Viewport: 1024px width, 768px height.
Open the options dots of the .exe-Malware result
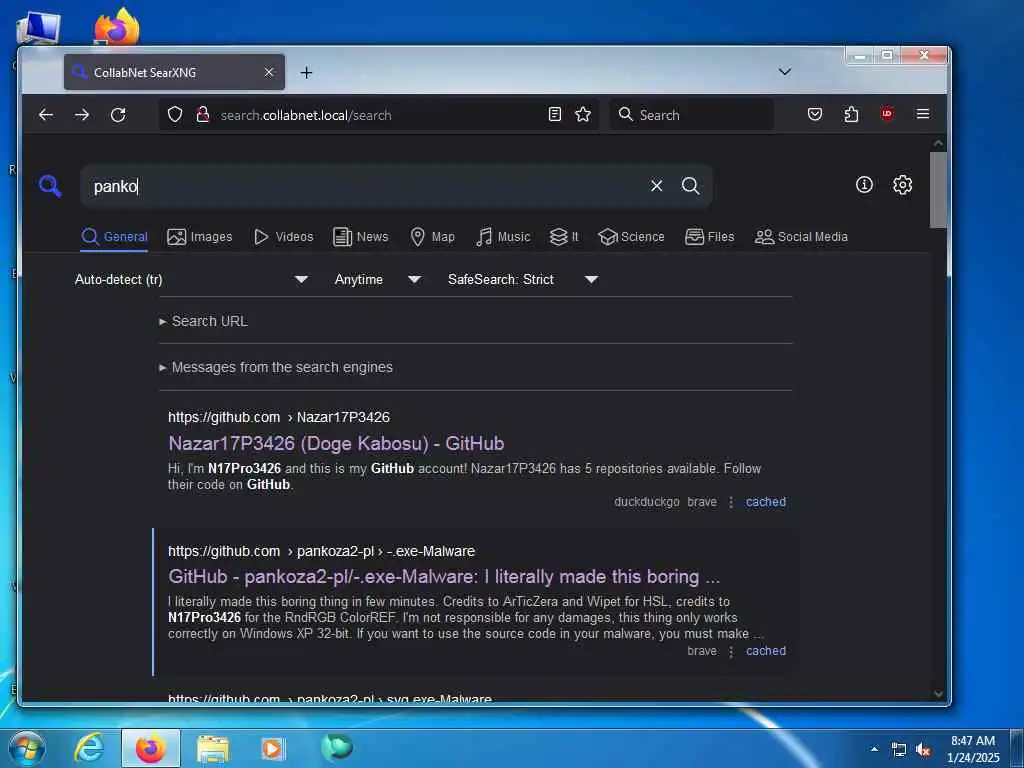731,651
